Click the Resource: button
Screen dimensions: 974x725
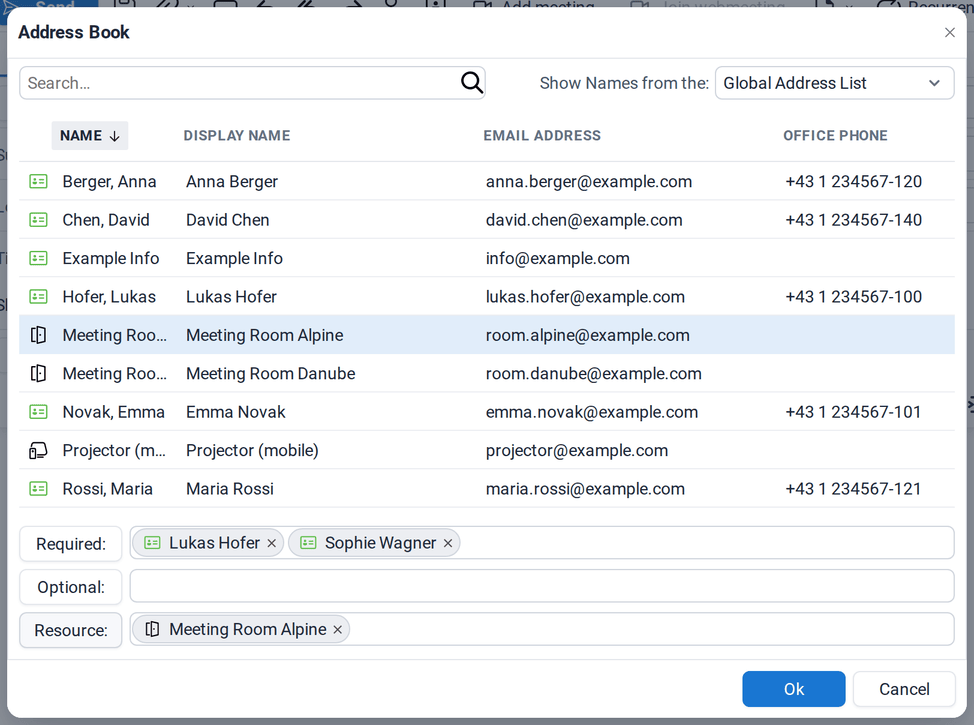coord(71,630)
